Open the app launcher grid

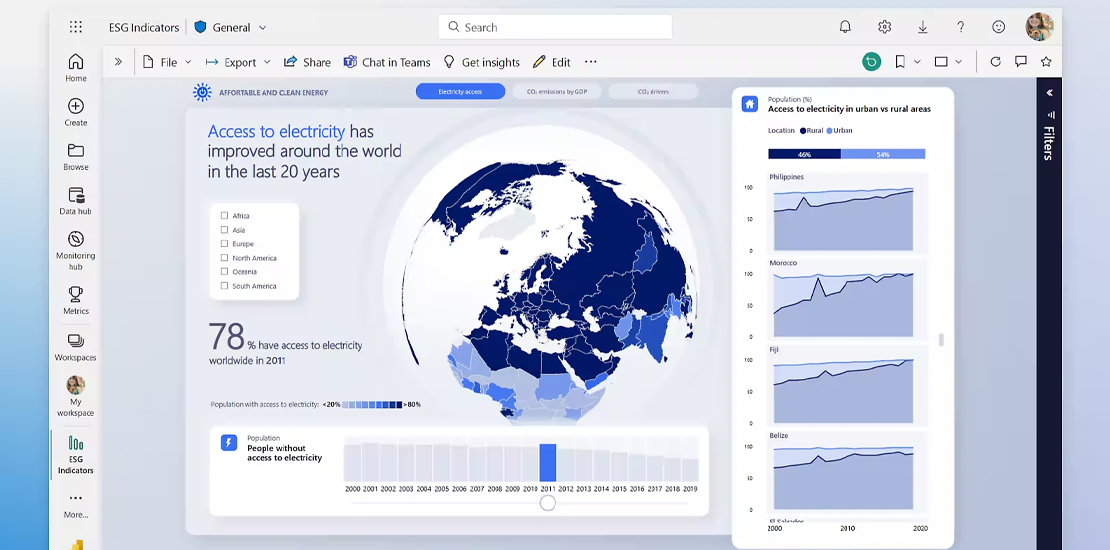(x=76, y=27)
